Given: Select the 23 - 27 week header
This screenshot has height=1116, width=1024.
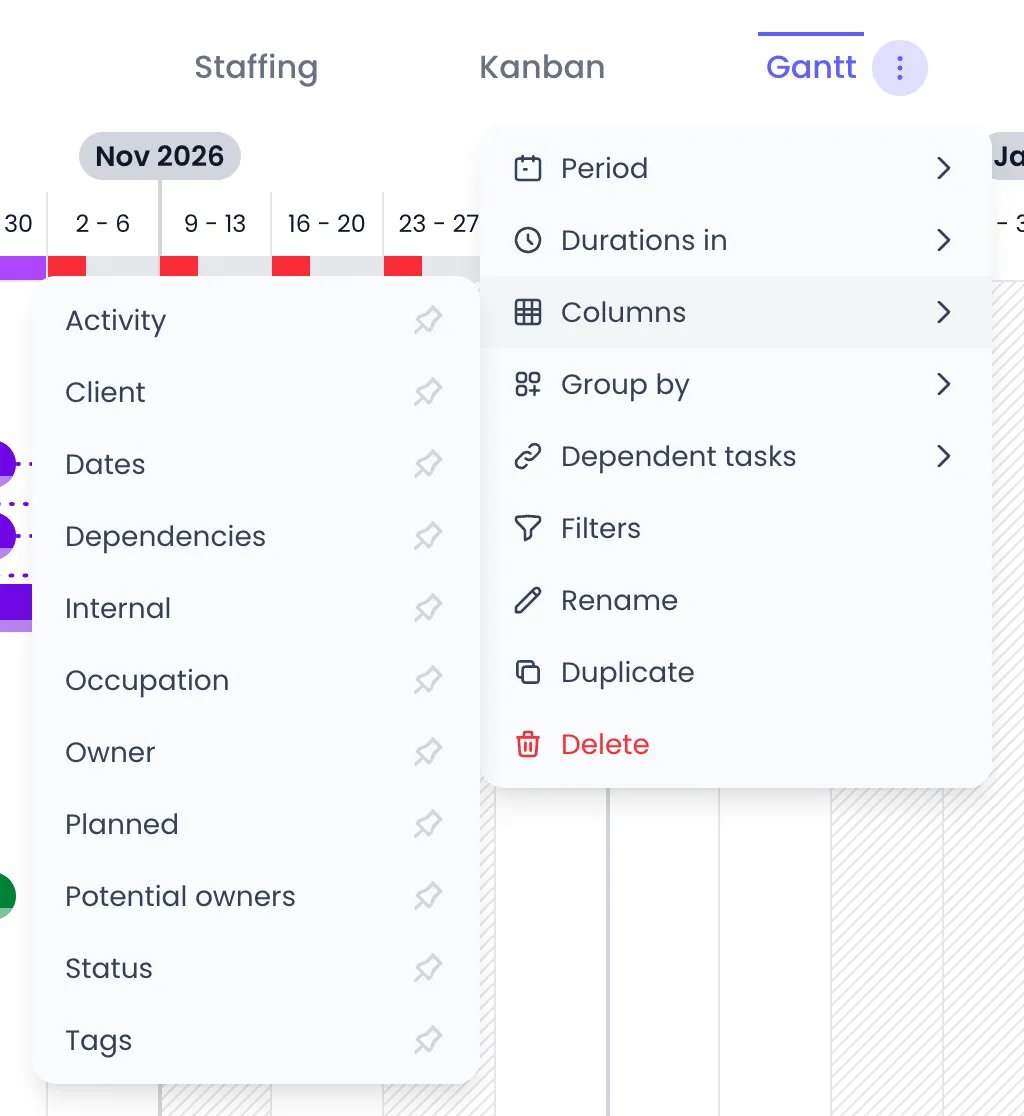Looking at the screenshot, I should click(x=436, y=223).
